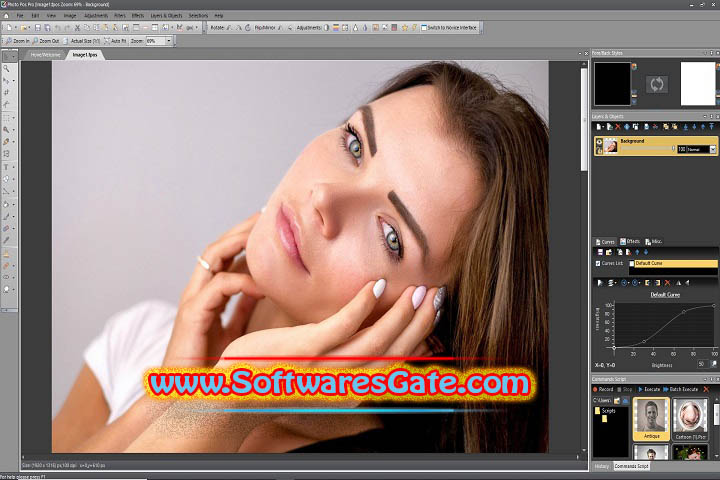This screenshot has height=480, width=720.
Task: Open the new document icon dropdown arrow
Action: pos(15,28)
